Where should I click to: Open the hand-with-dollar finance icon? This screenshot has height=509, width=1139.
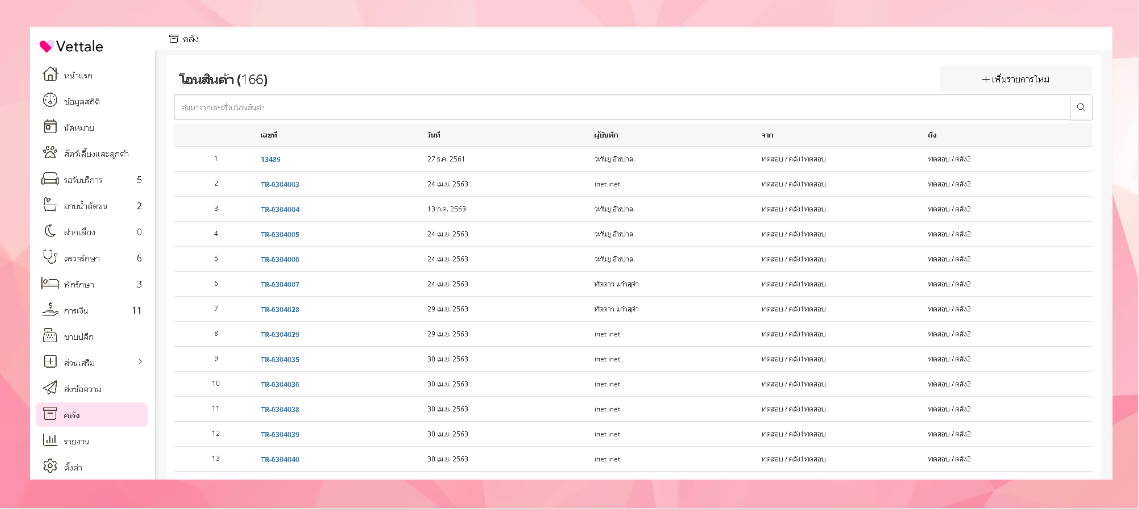pos(50,310)
